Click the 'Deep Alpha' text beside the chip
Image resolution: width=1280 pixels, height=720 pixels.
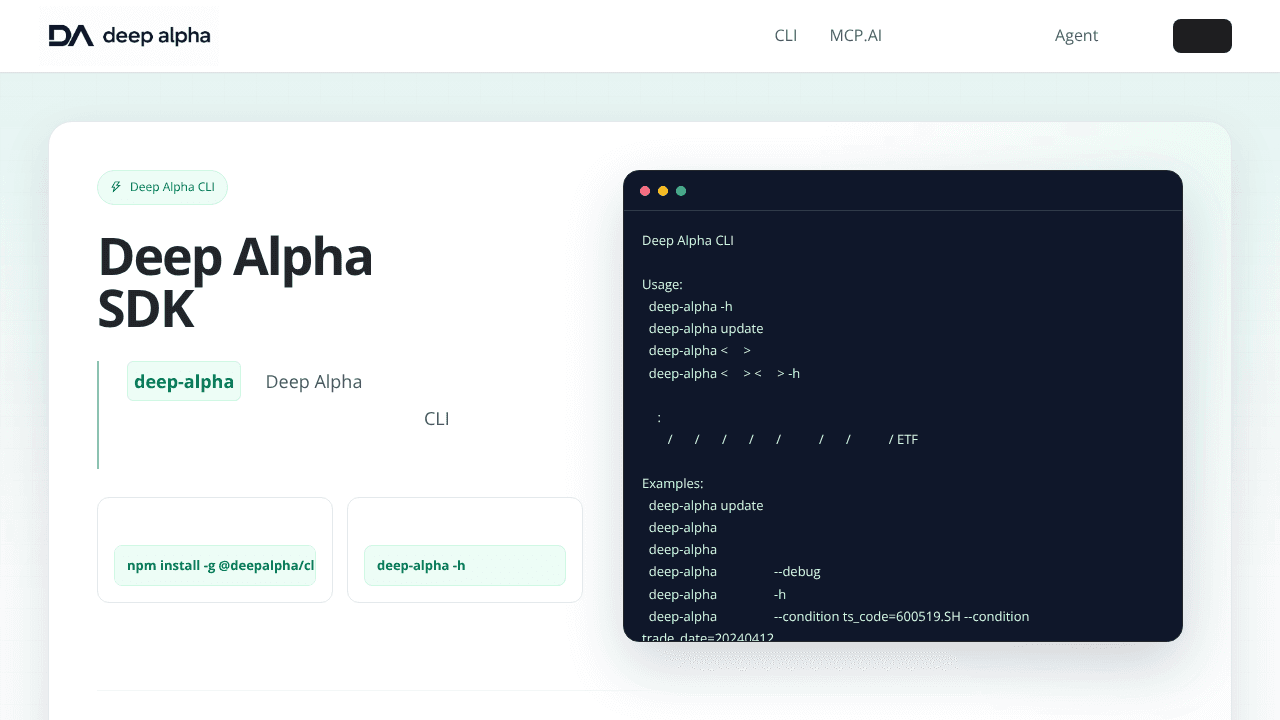314,382
